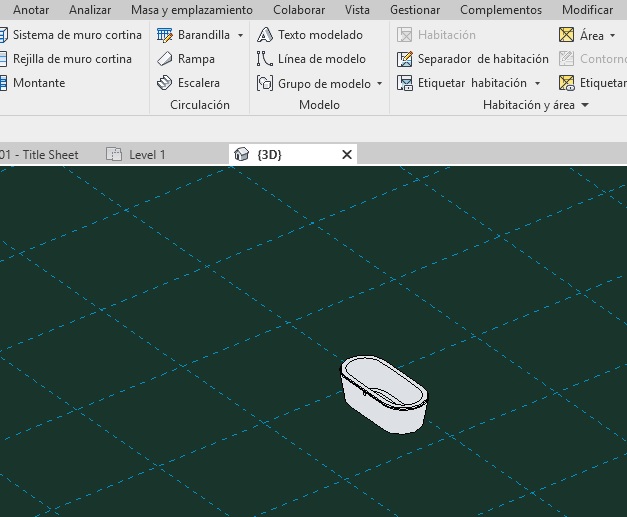Open the Barandilla dropdown arrow
This screenshot has height=517, width=627.
[240, 35]
